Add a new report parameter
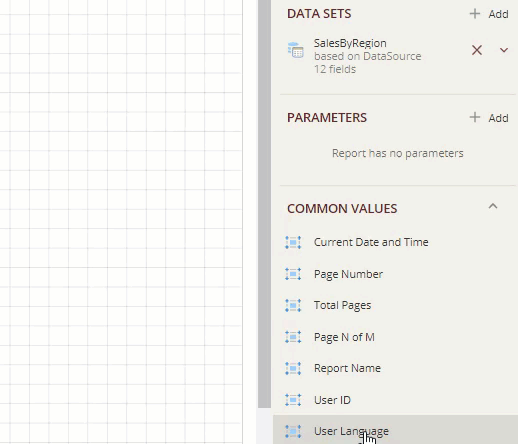Screen dimensions: 518x444 [489, 118]
